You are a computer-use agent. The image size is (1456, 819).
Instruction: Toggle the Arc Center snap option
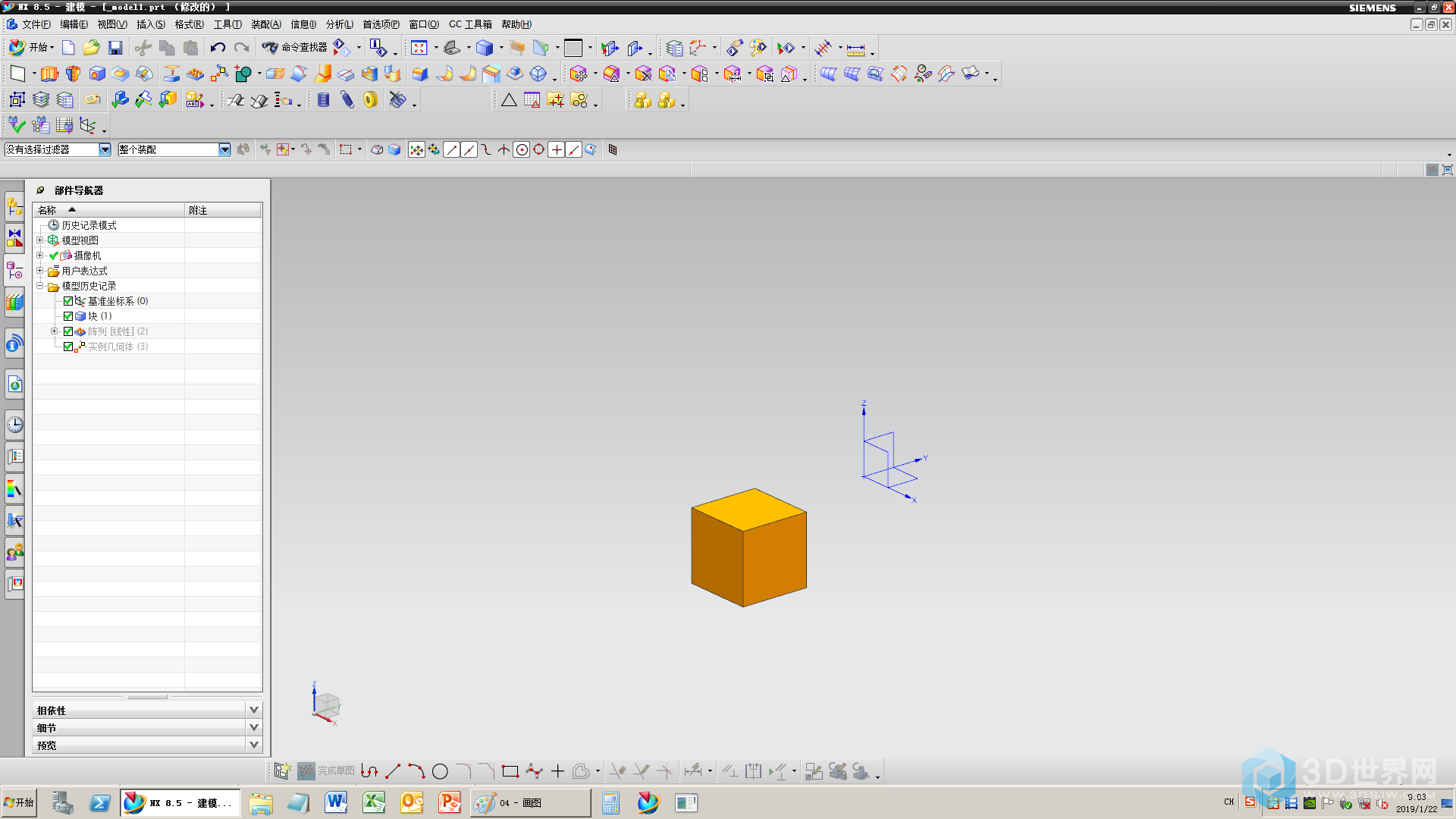coord(522,149)
